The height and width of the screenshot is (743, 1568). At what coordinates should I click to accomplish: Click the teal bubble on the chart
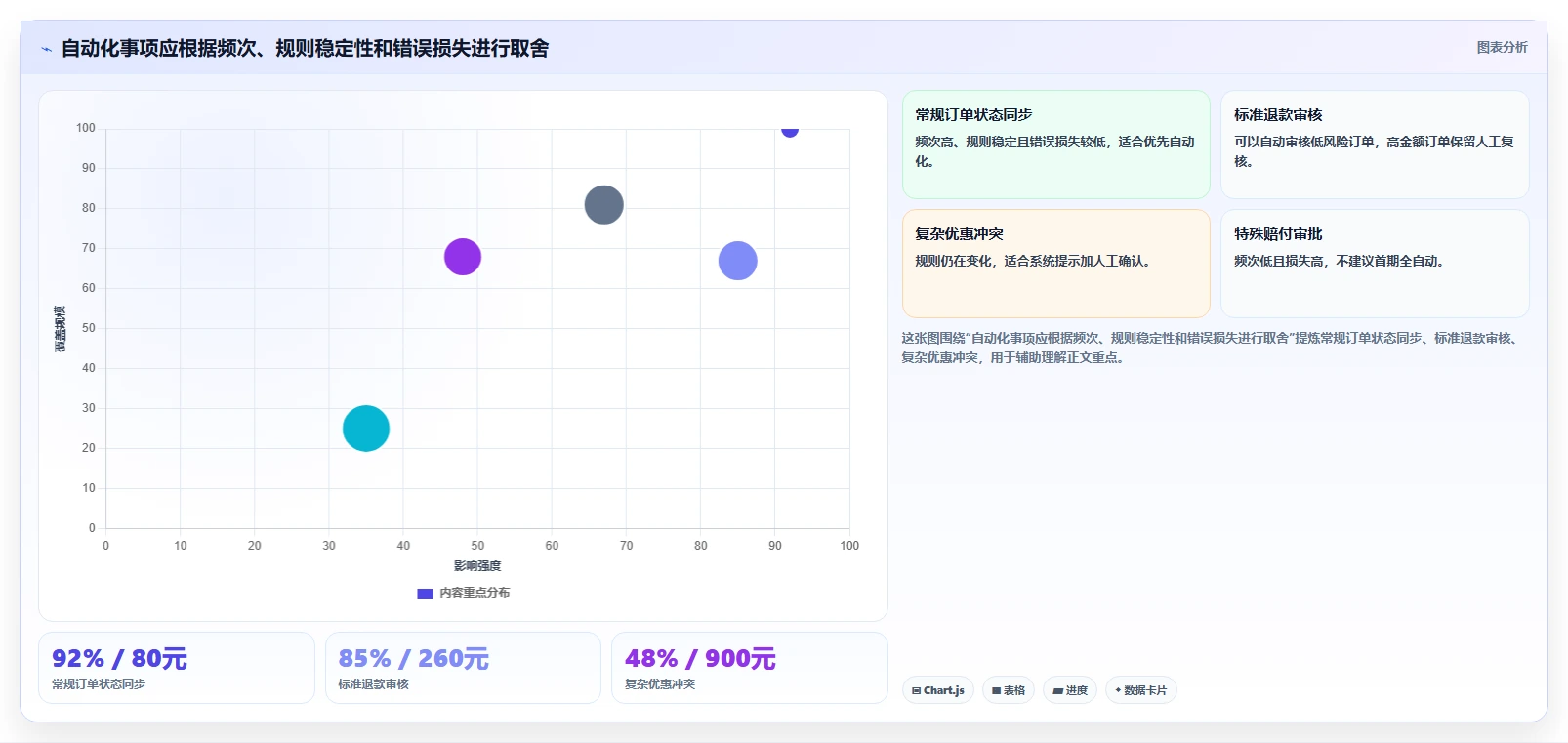coord(366,429)
